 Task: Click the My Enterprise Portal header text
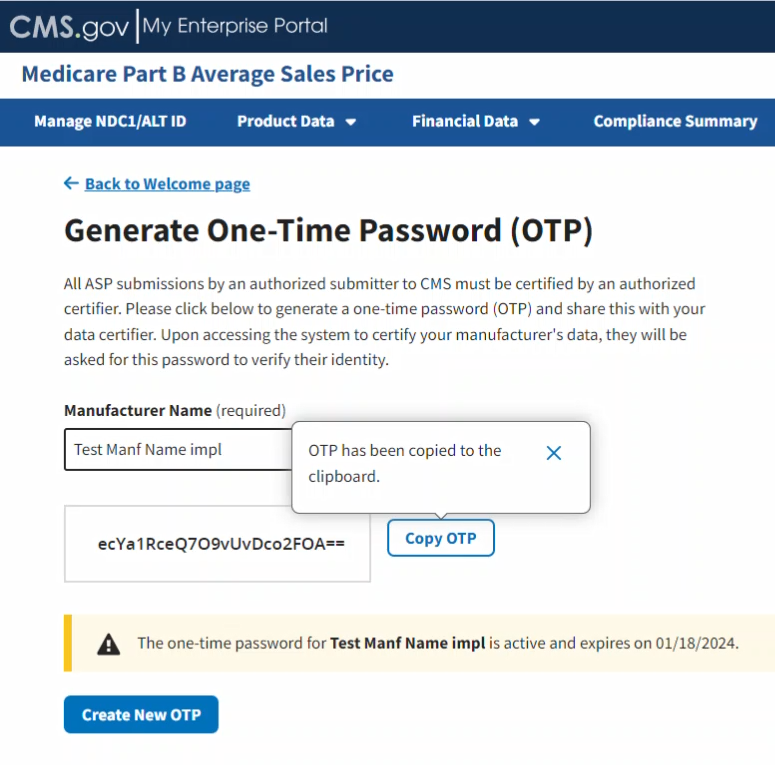(x=235, y=26)
